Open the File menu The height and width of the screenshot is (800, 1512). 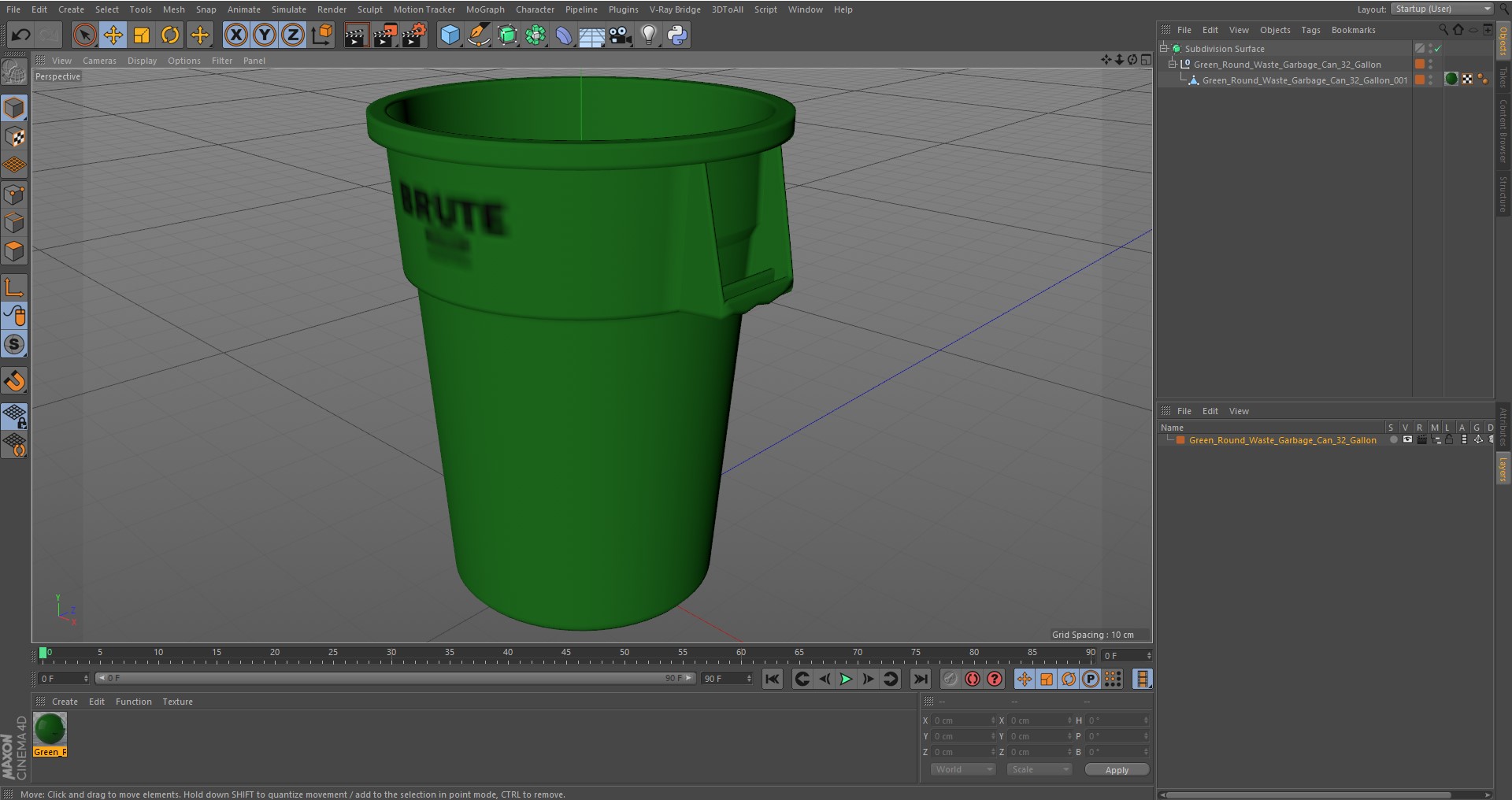tap(13, 9)
